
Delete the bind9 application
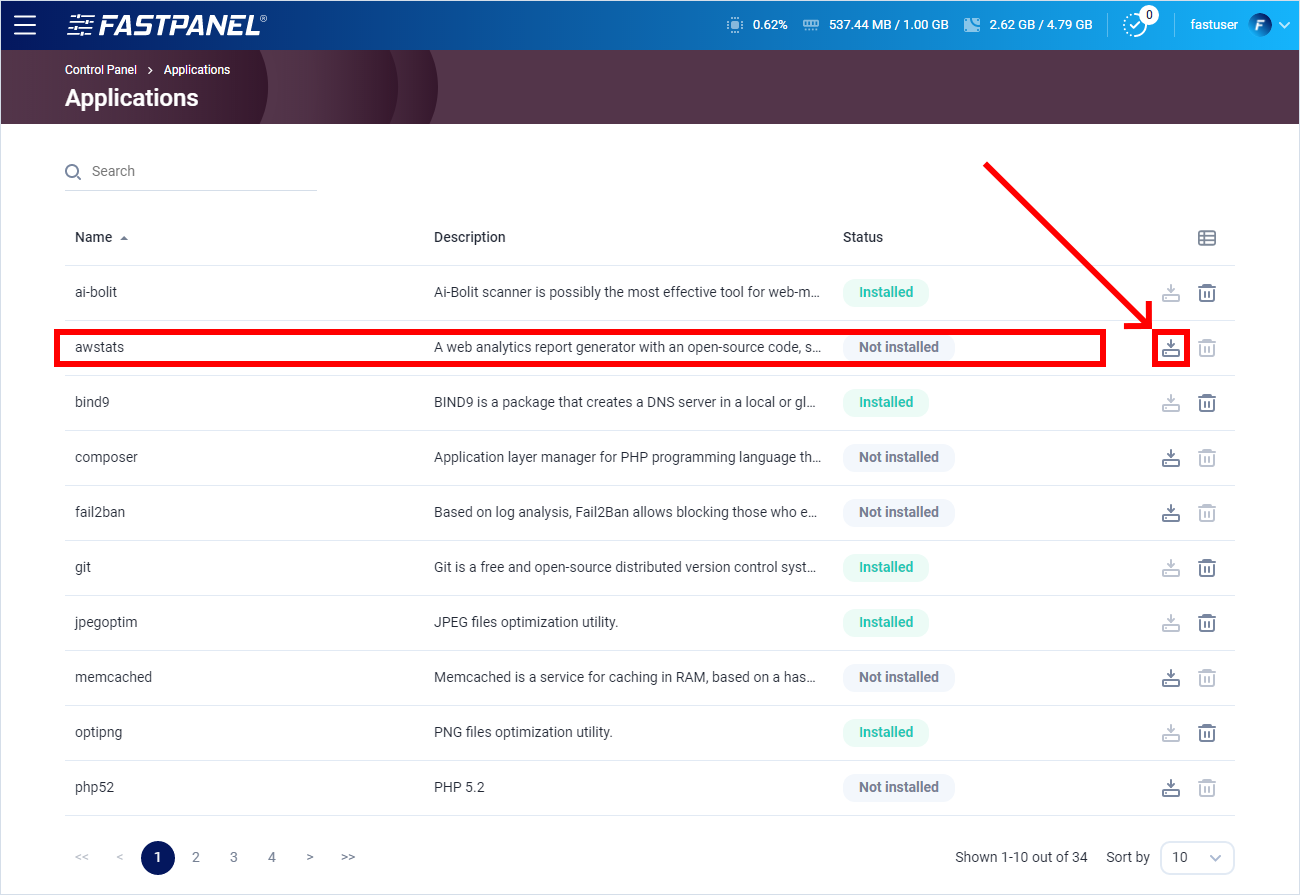(1207, 403)
